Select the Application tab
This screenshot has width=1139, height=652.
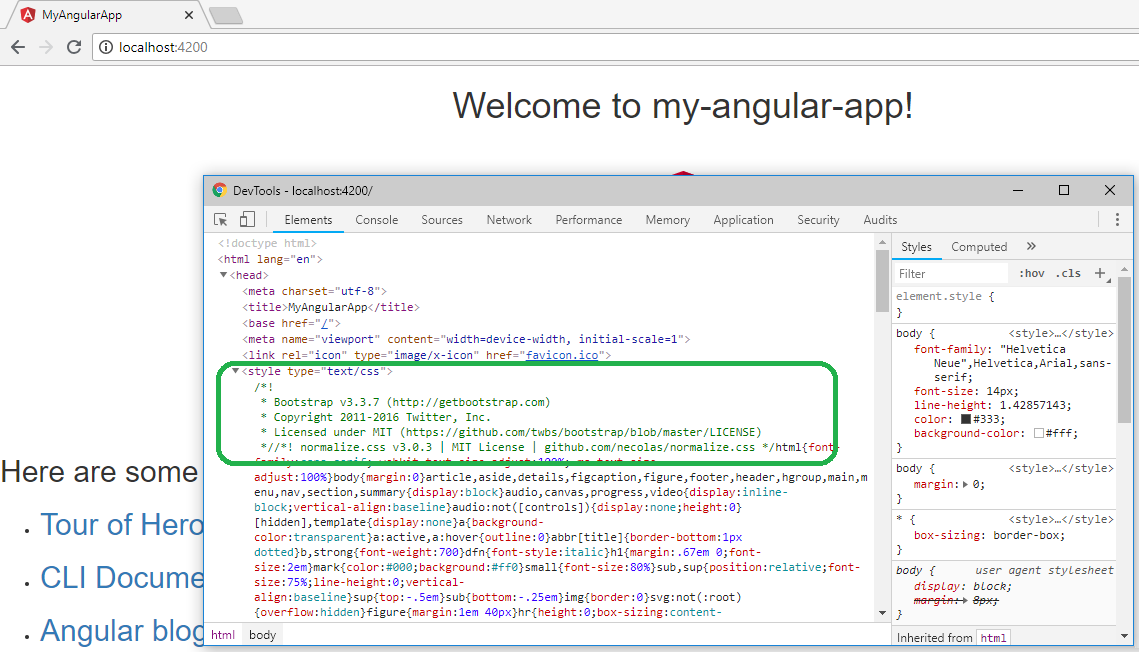click(743, 219)
